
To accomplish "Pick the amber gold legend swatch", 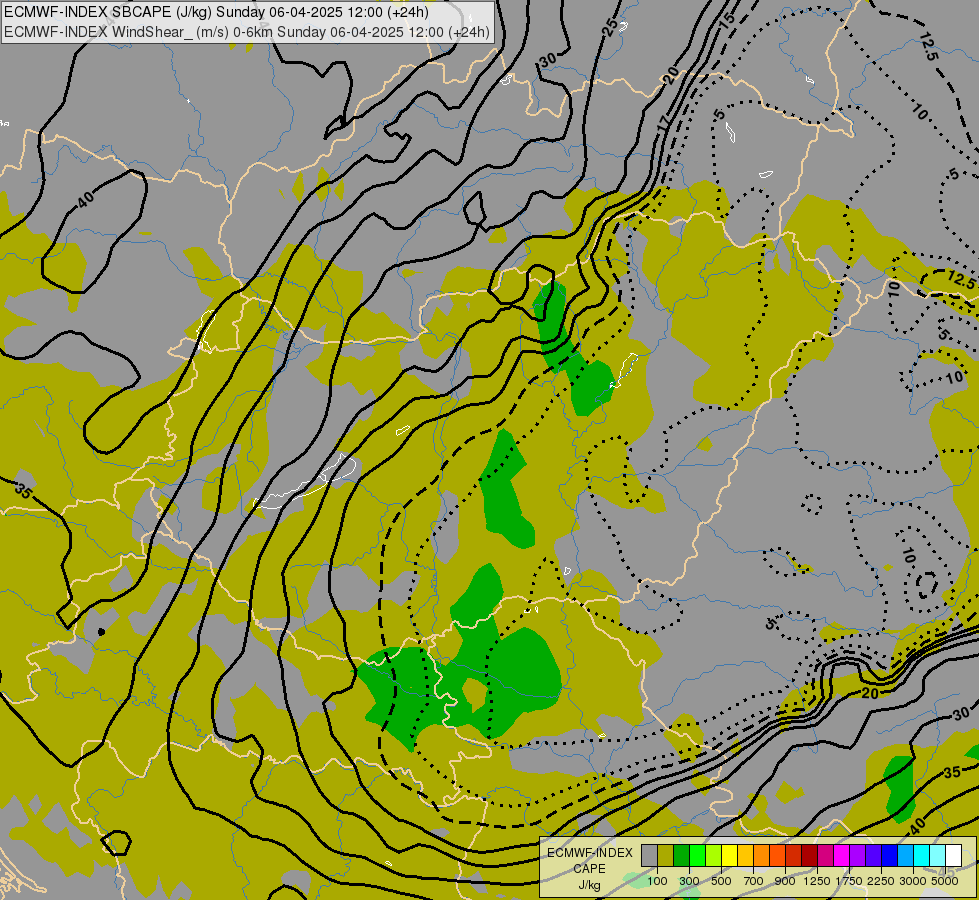I will tap(745, 855).
